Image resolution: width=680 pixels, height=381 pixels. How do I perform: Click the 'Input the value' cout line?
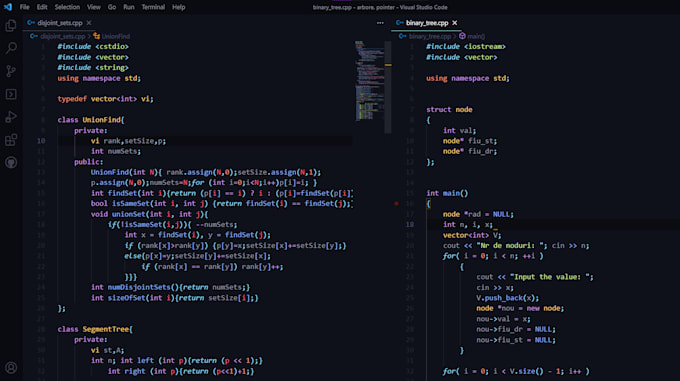tap(535, 277)
